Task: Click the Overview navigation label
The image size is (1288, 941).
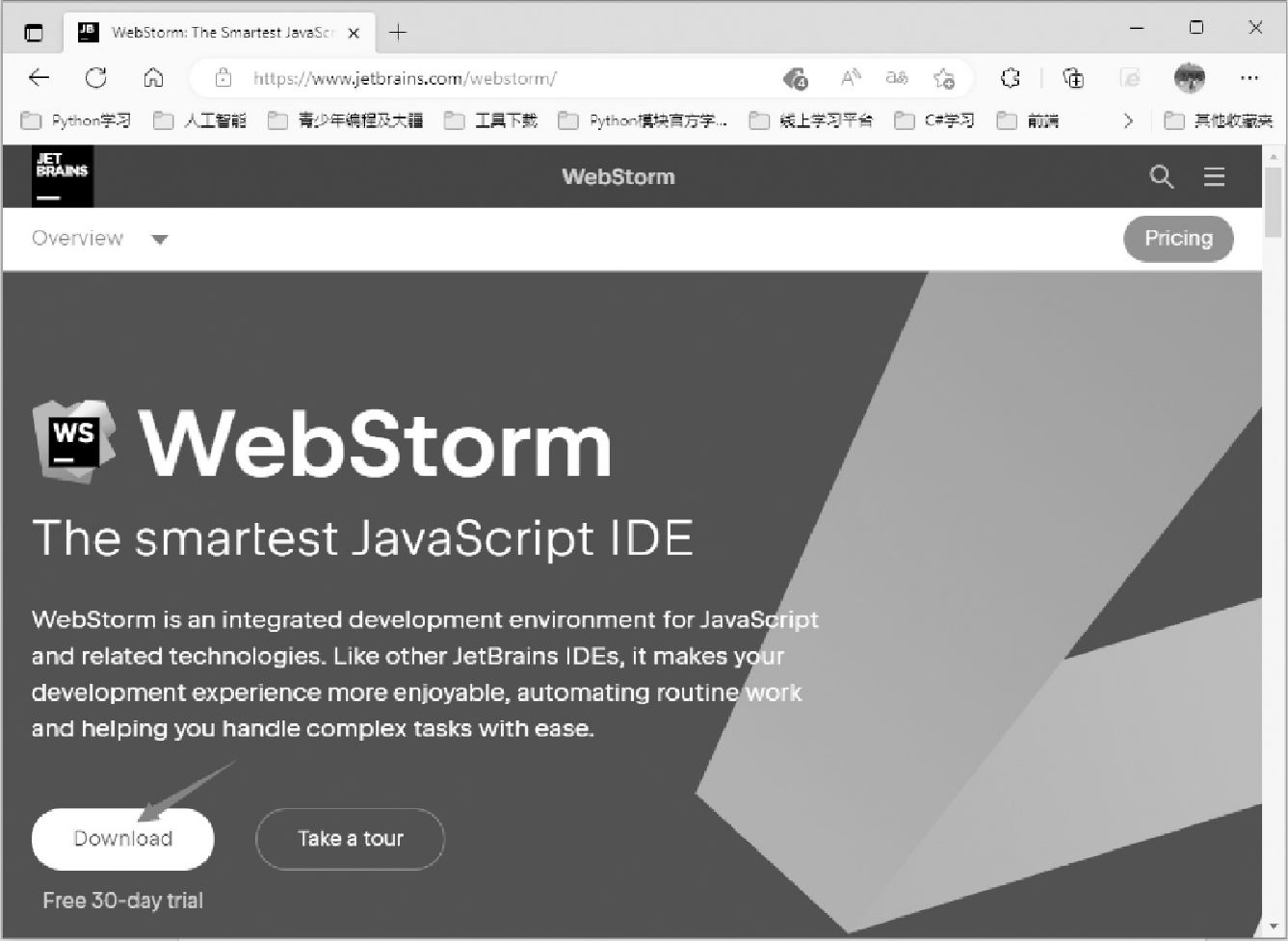Action: pos(77,239)
